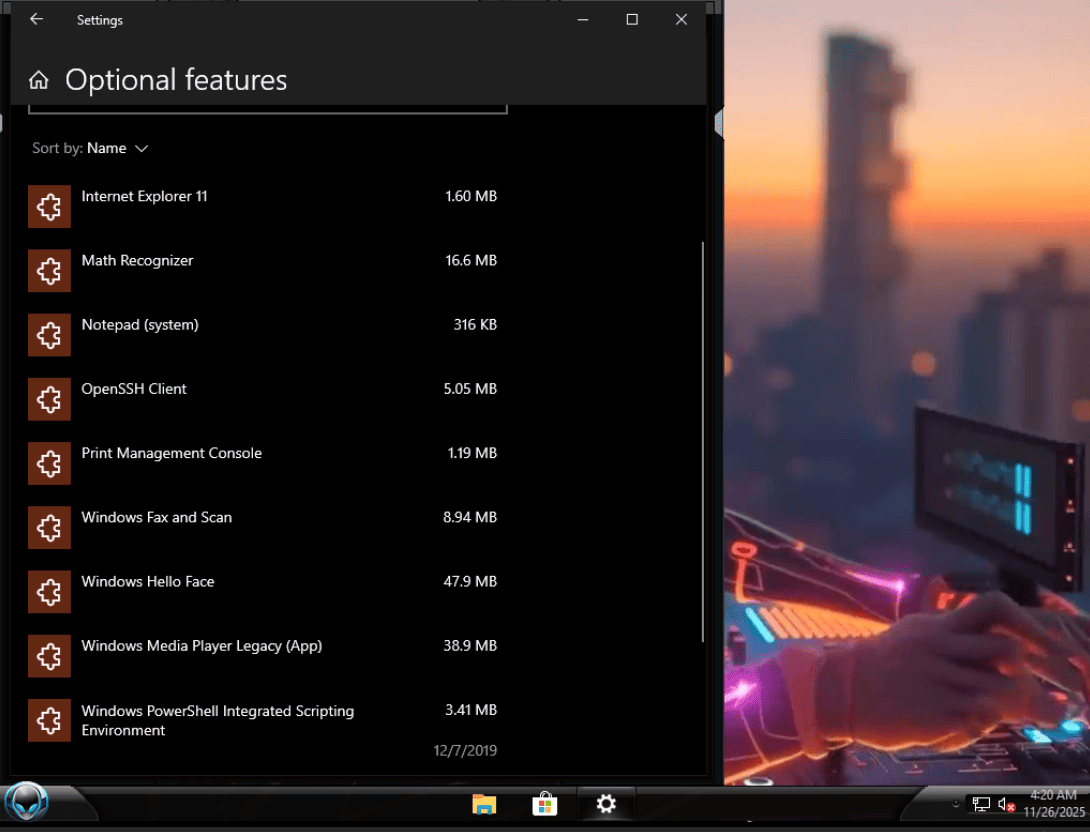Click the Notepad (system) feature icon

coord(49,334)
